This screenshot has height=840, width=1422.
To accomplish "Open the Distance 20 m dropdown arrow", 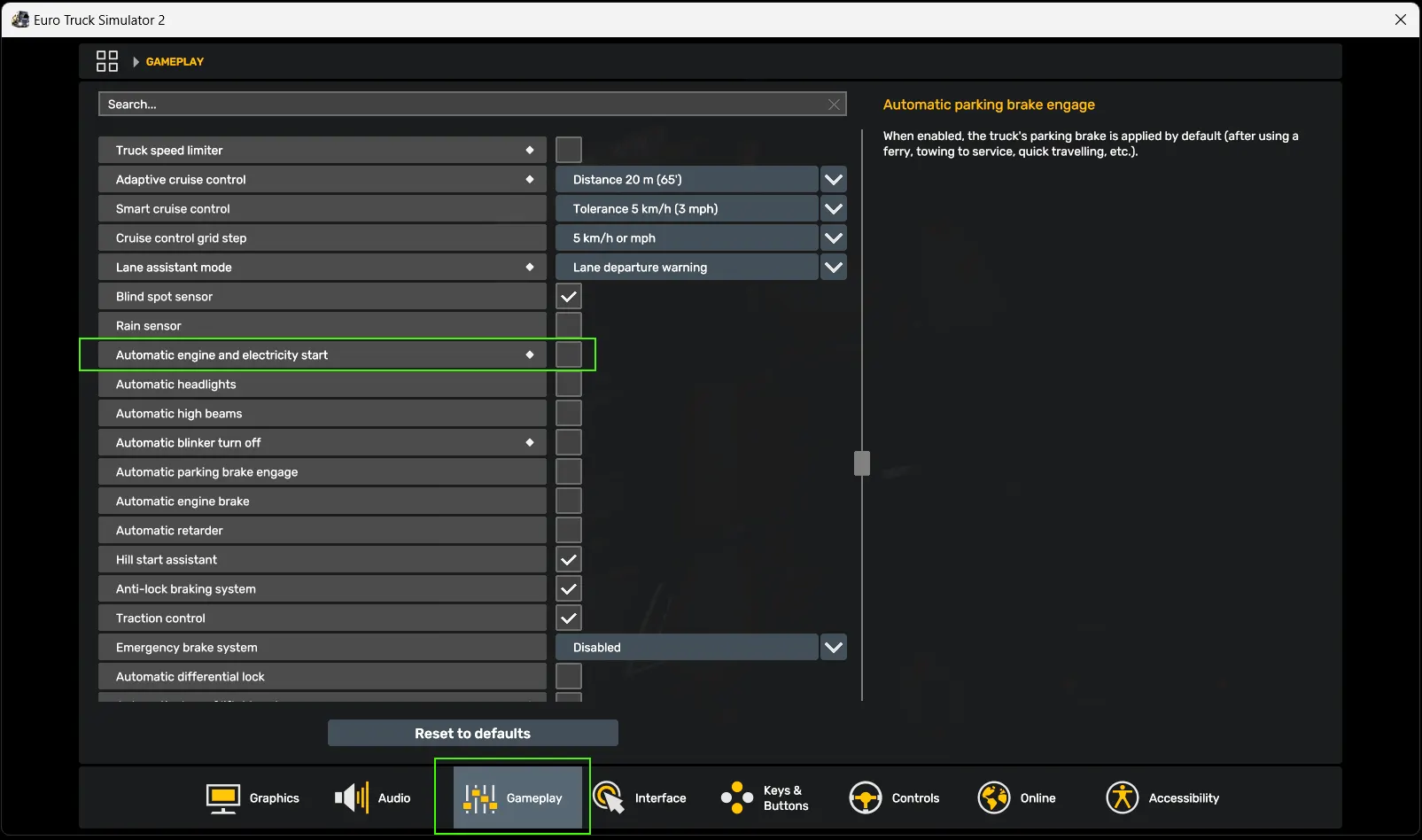I will coord(834,179).
